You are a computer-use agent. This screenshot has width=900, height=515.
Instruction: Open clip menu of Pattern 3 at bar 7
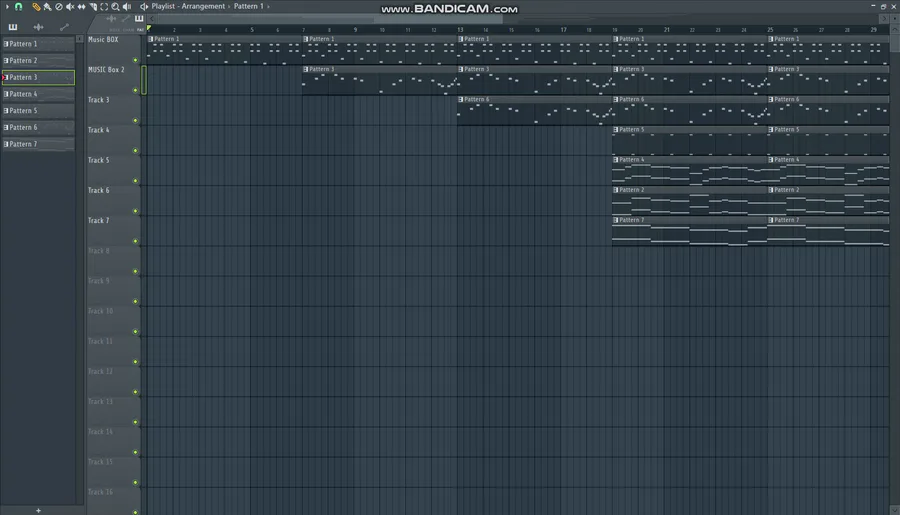point(306,69)
